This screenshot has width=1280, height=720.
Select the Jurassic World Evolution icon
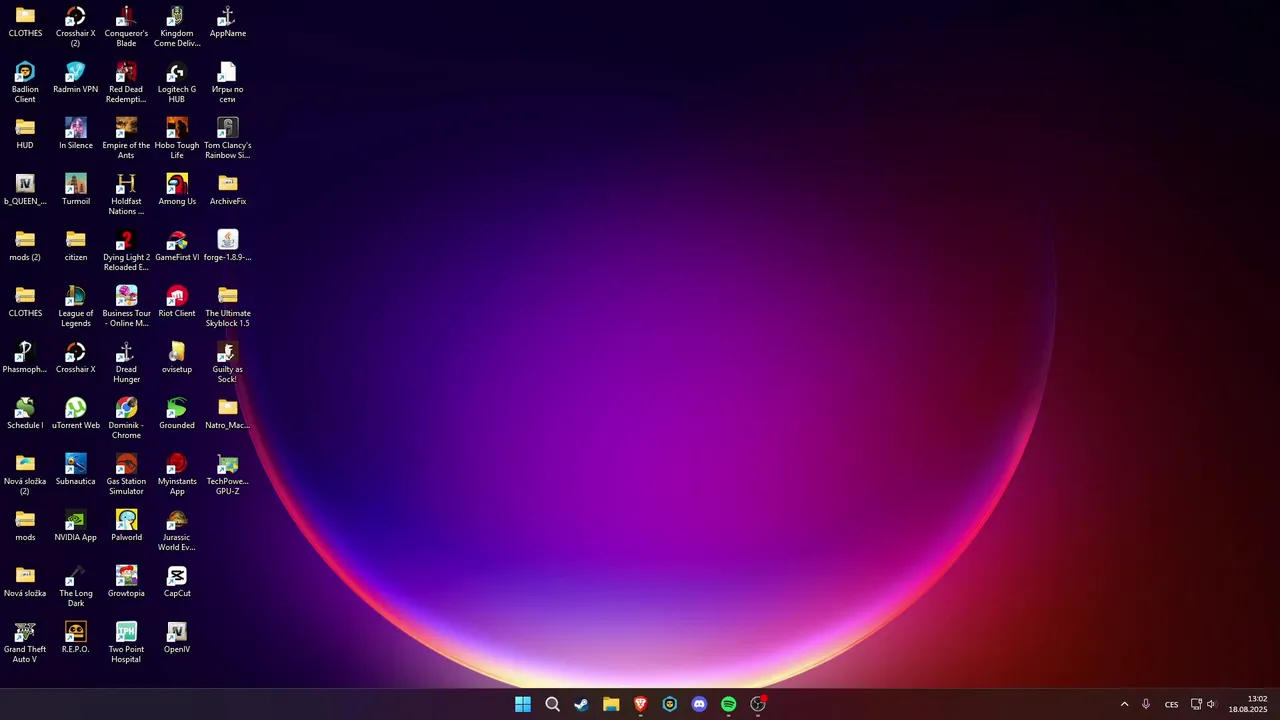pos(177,531)
